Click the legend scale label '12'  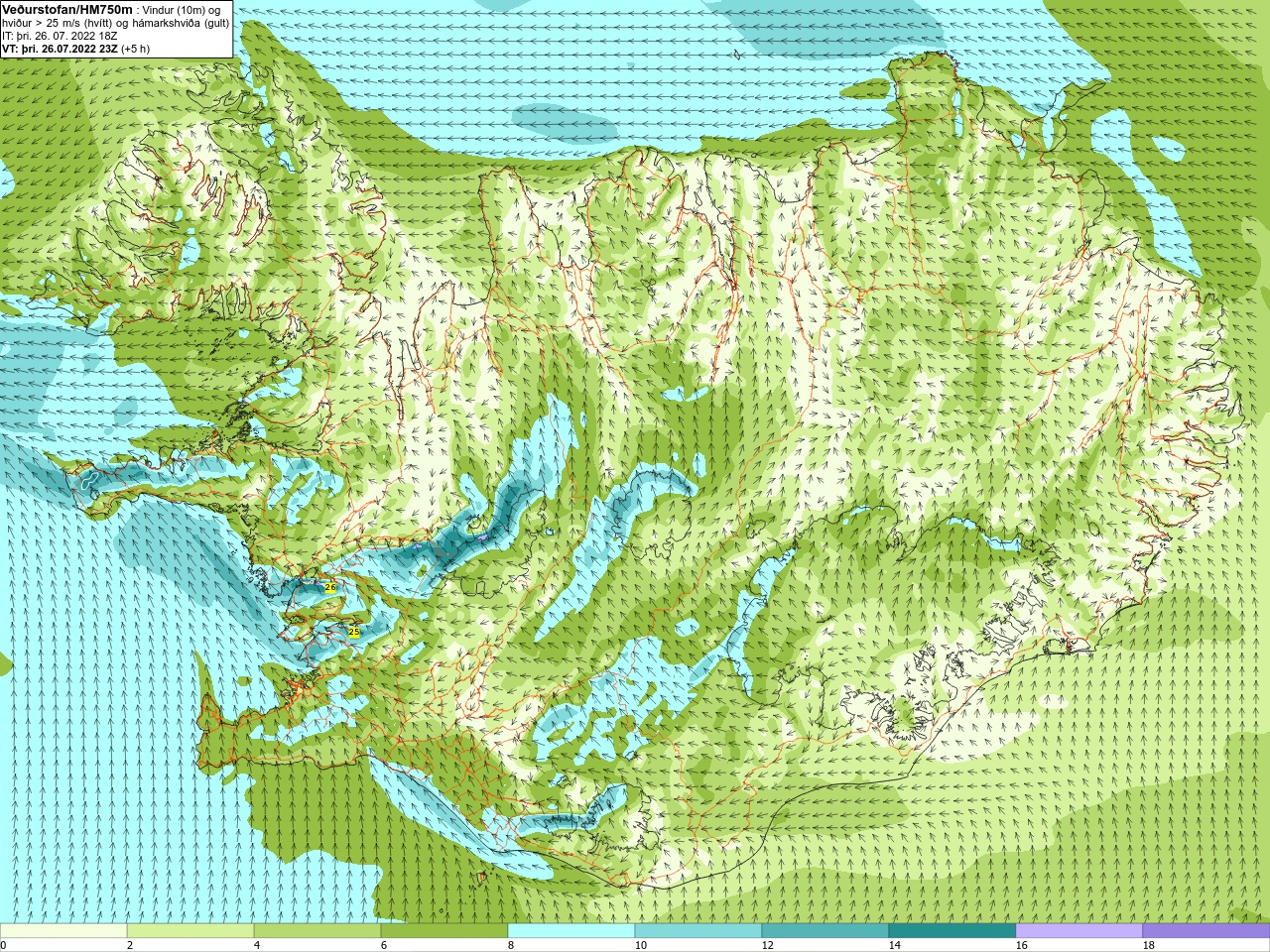(x=767, y=945)
